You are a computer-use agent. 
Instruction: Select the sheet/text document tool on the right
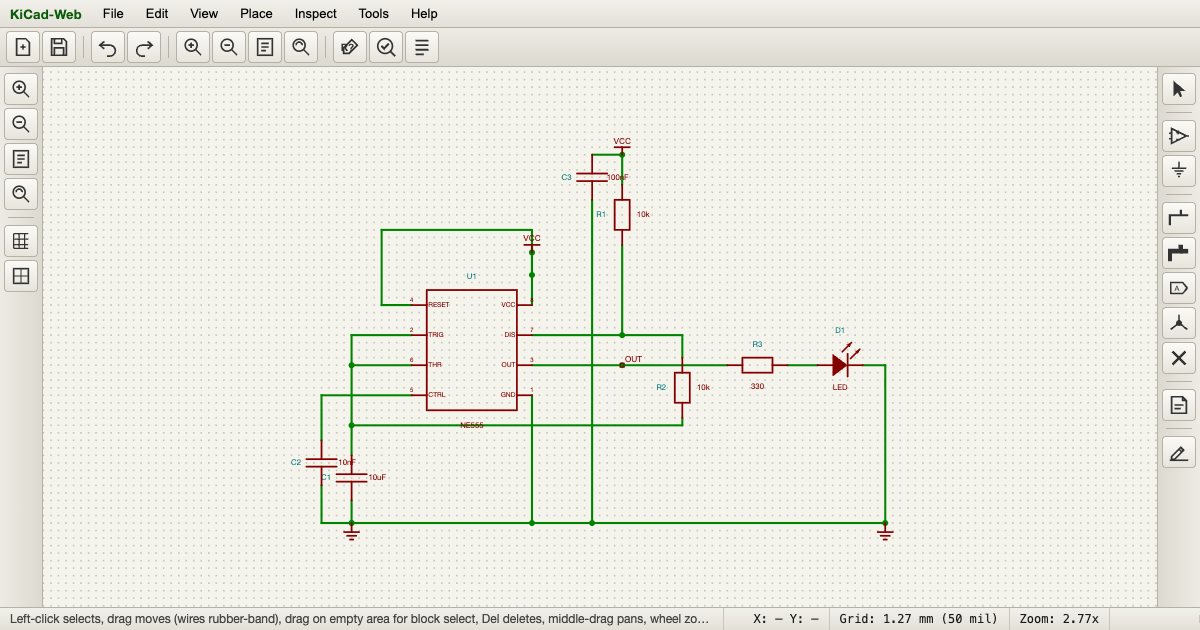coord(1179,405)
